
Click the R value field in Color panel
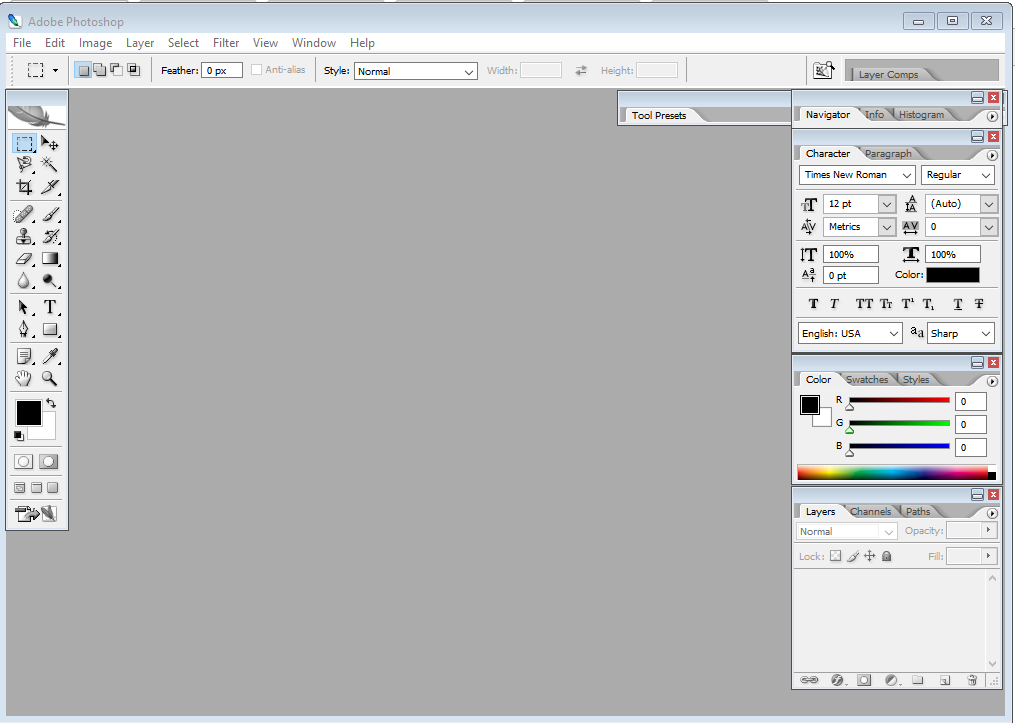point(970,401)
